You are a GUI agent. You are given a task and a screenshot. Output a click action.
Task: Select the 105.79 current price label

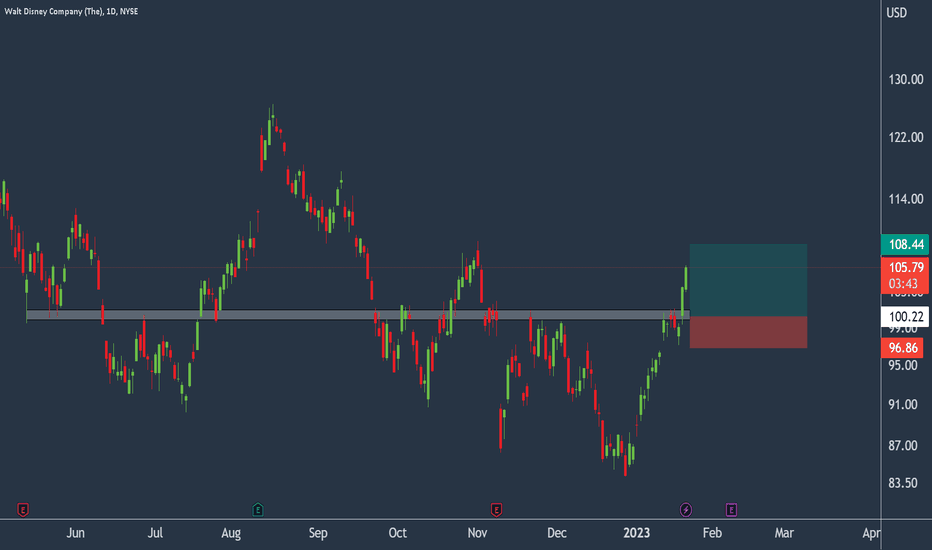tap(905, 275)
